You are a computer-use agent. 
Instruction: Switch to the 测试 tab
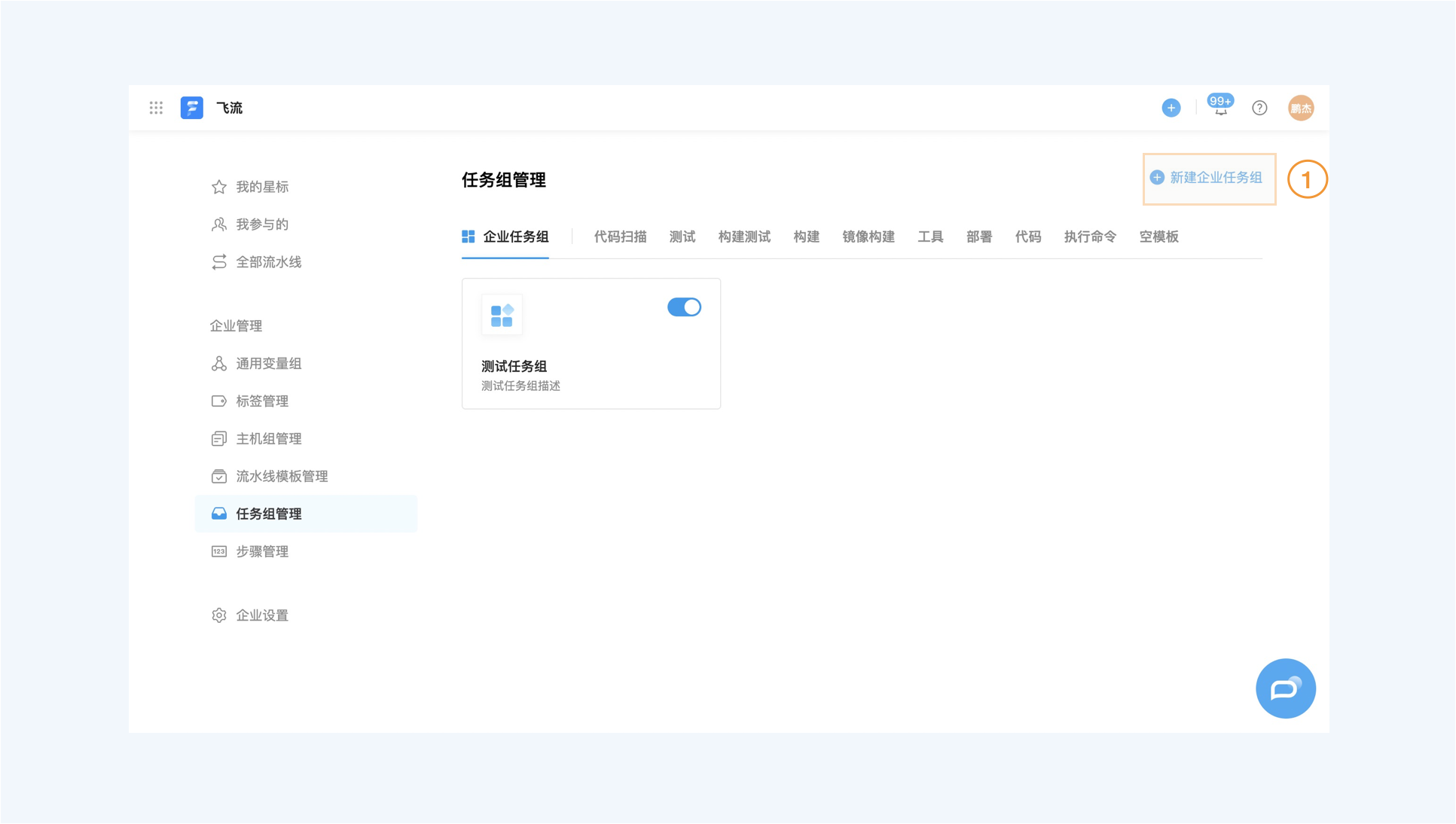pos(682,237)
